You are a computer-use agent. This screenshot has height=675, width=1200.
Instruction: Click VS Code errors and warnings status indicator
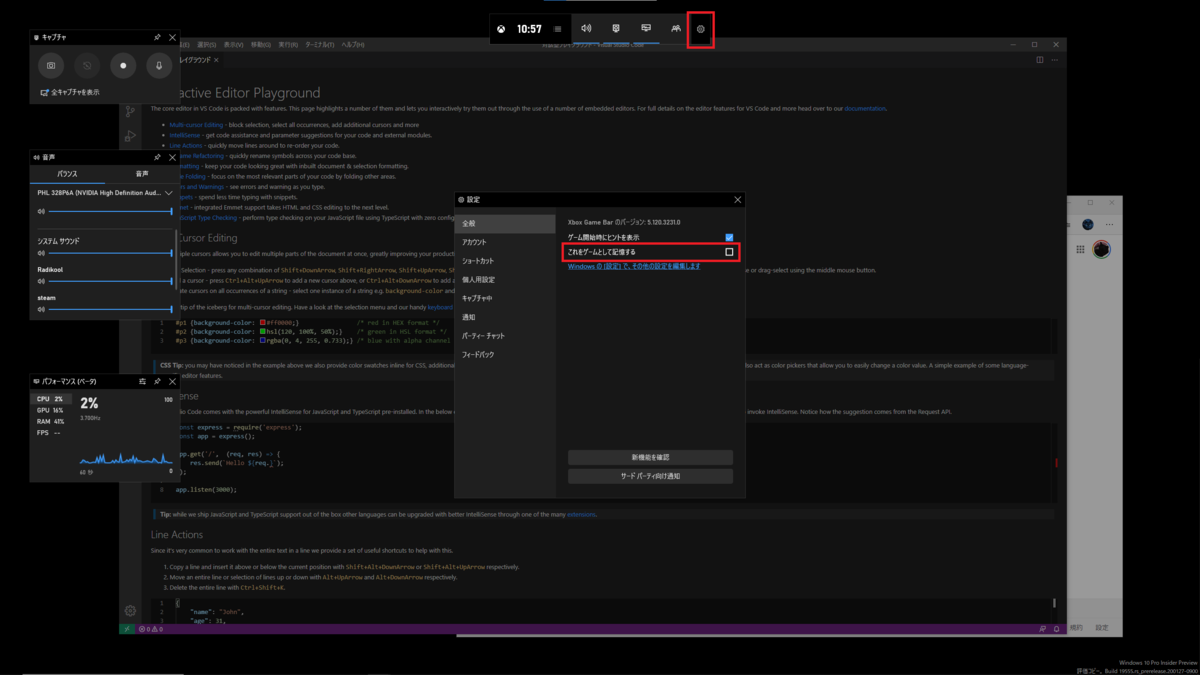151,629
